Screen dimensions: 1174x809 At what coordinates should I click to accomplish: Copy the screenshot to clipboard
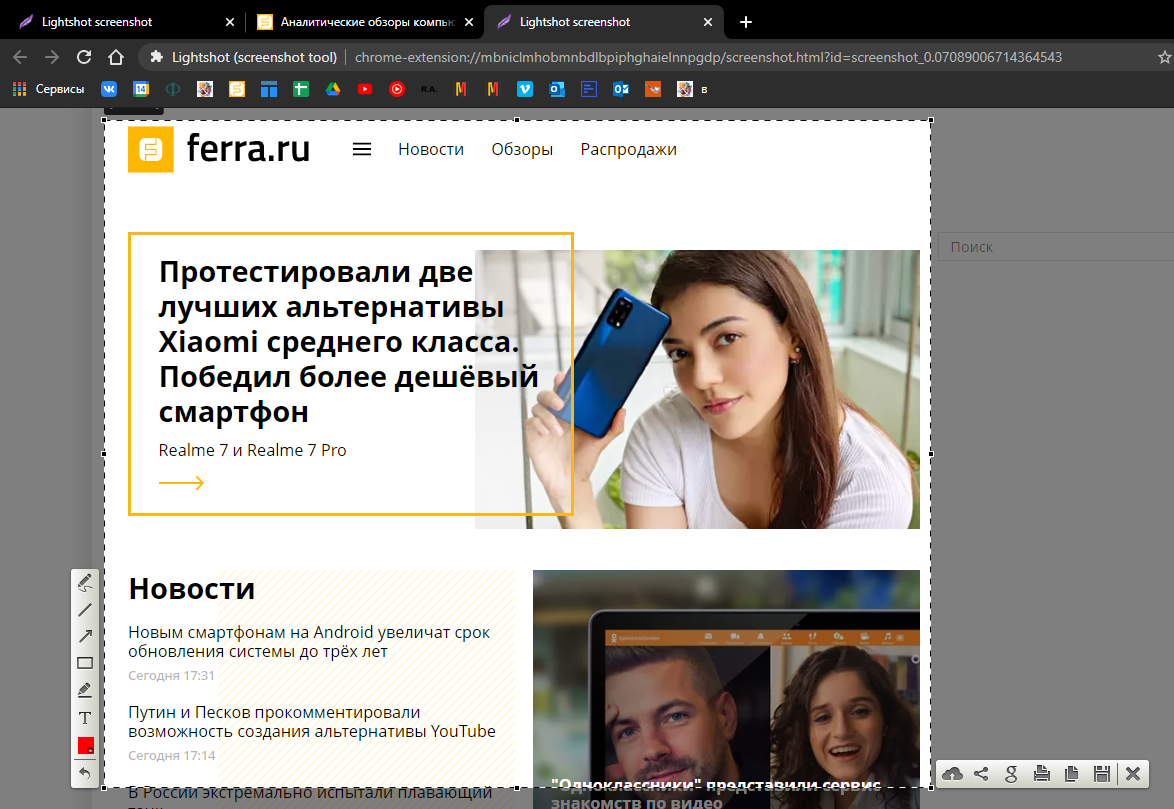[x=1071, y=773]
